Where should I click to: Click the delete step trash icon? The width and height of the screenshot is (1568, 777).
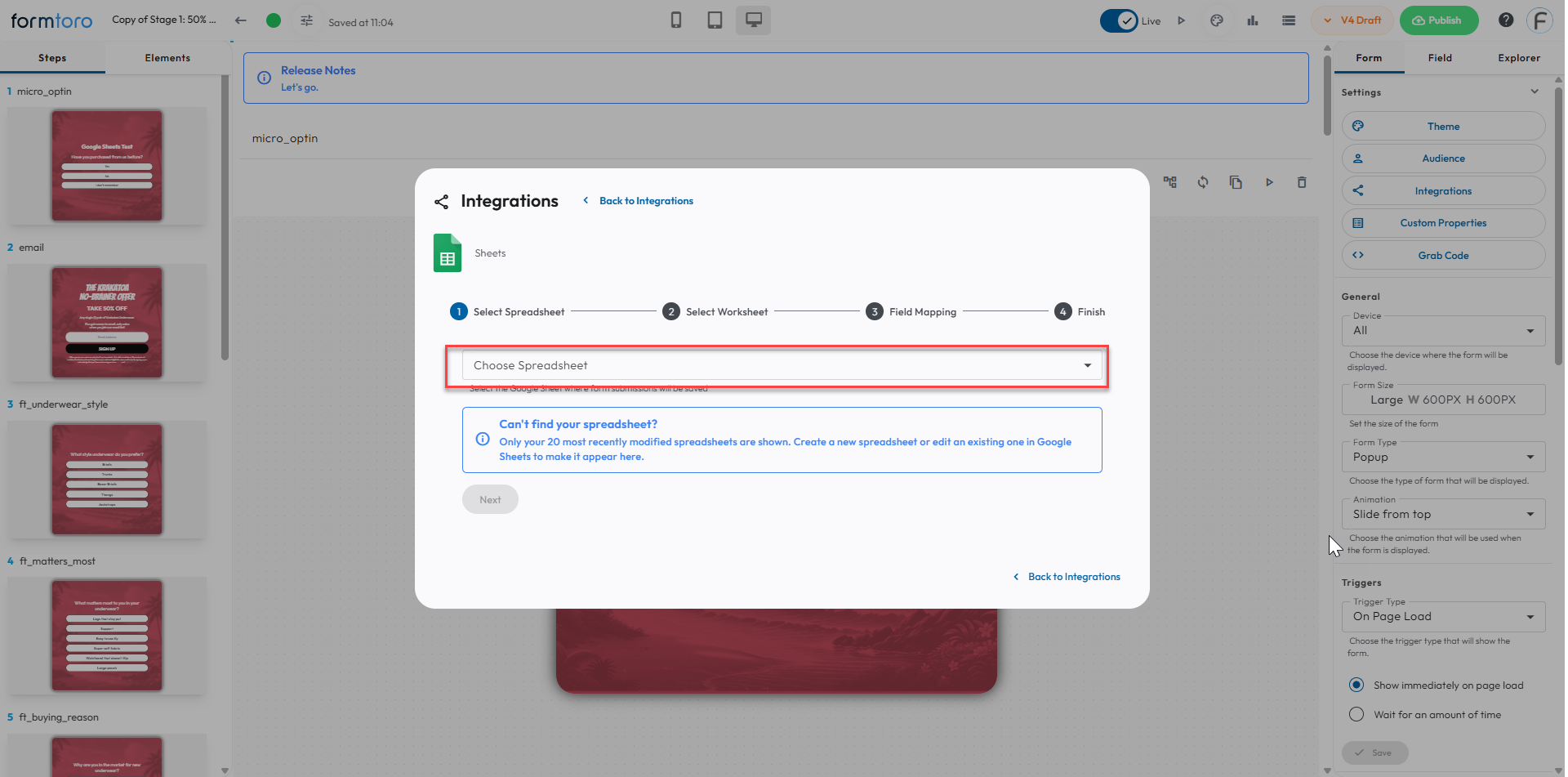click(x=1302, y=182)
